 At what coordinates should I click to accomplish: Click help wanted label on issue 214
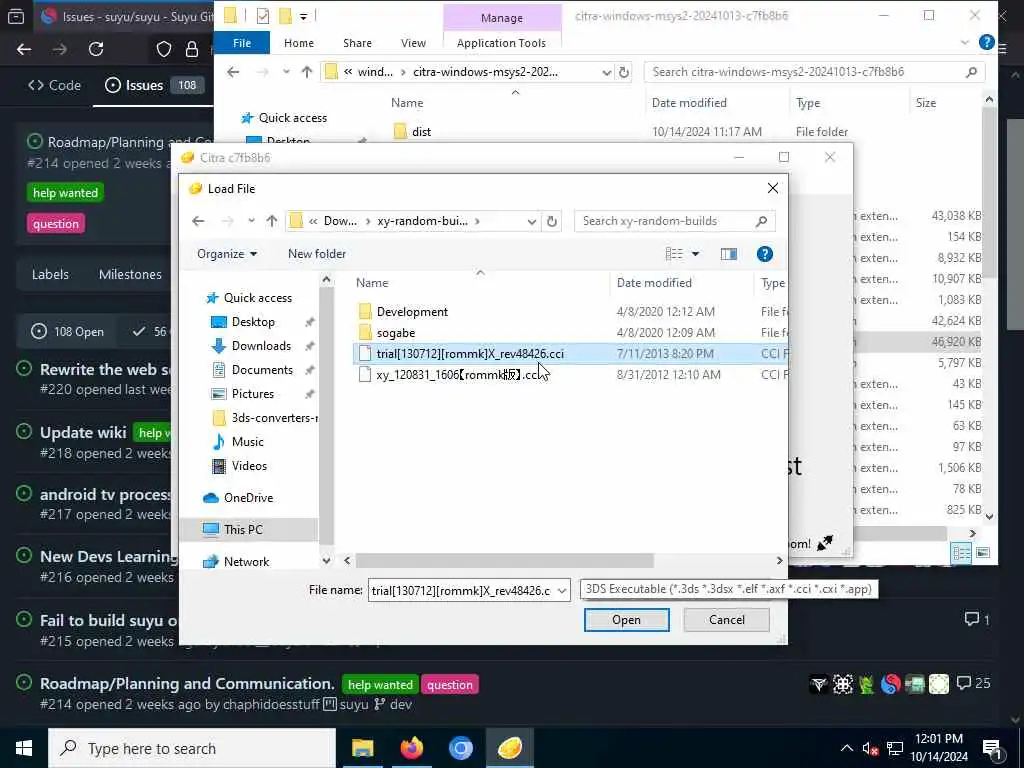(65, 193)
